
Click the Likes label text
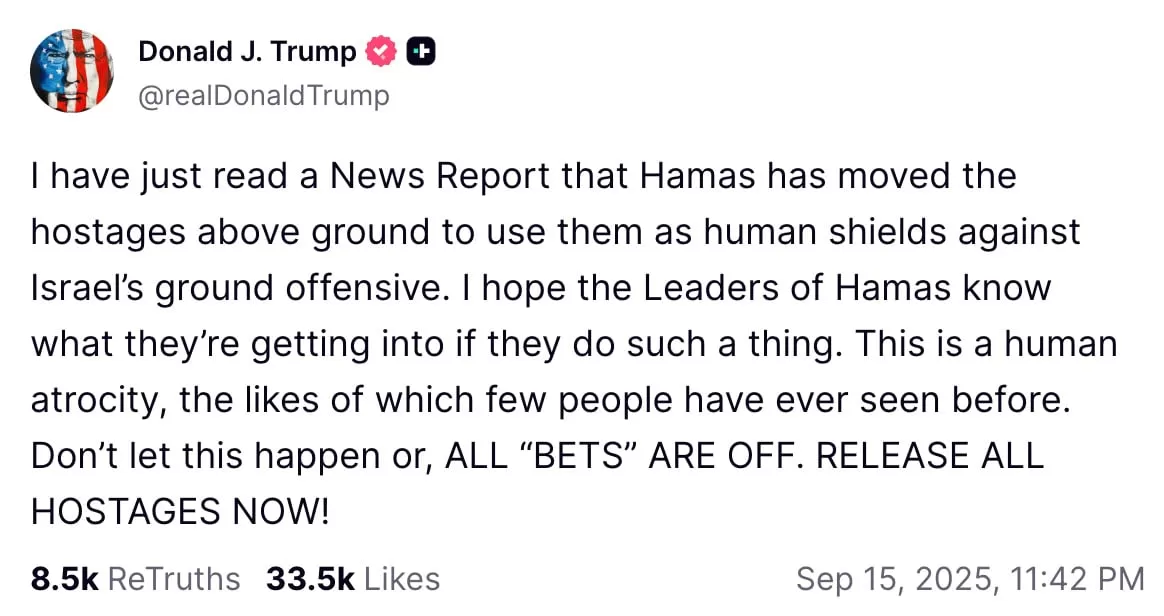[402, 579]
